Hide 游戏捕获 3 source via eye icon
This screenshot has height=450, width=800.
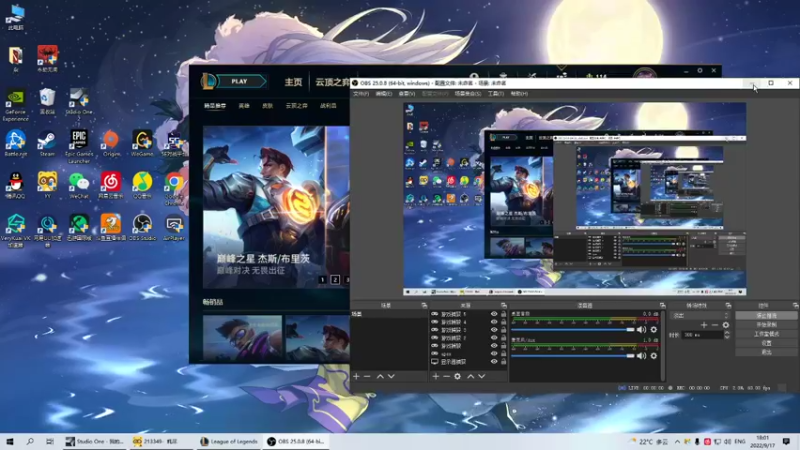(x=494, y=330)
